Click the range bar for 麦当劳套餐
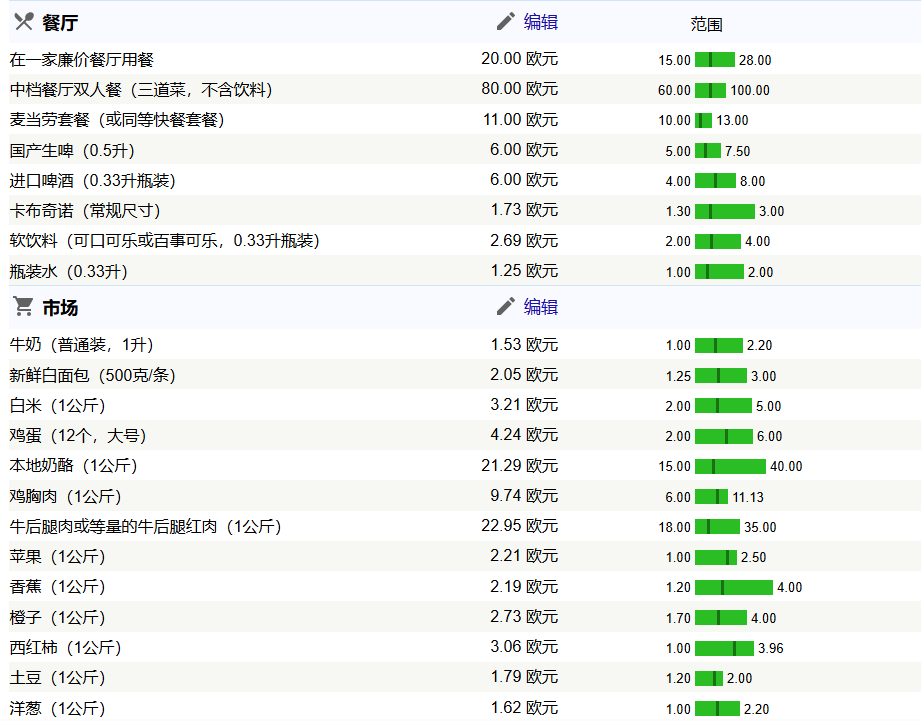The image size is (922, 721). (x=704, y=120)
